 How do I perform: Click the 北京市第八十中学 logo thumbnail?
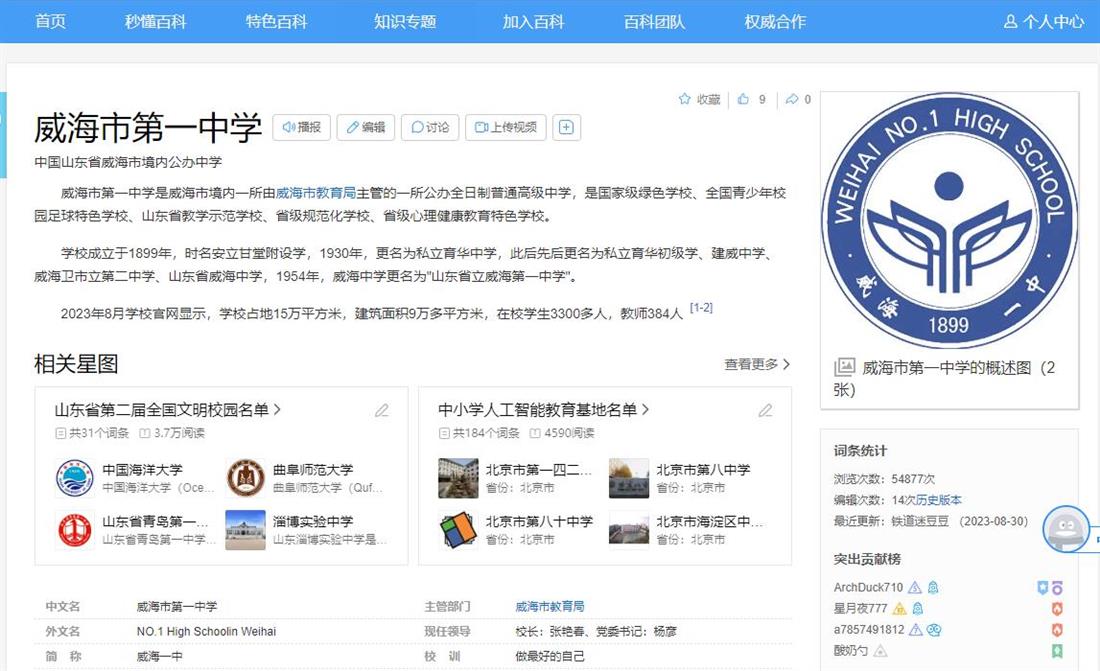point(459,530)
